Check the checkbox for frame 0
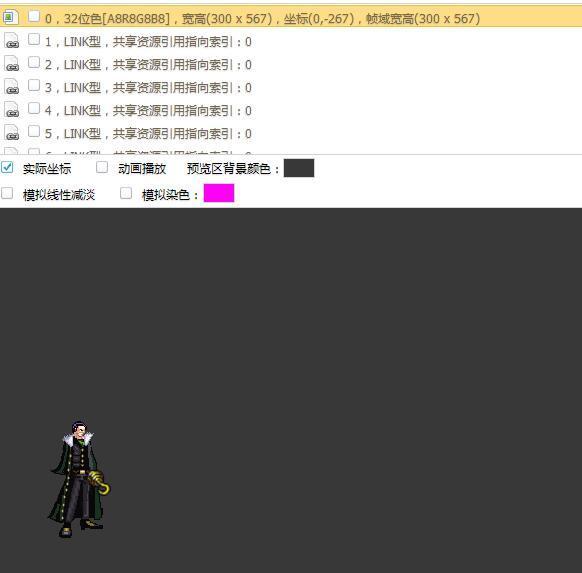The height and width of the screenshot is (573, 582). point(34,16)
